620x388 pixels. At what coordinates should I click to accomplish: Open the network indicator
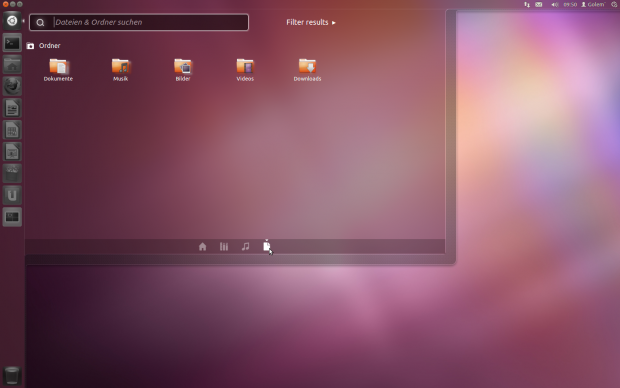tap(527, 4)
